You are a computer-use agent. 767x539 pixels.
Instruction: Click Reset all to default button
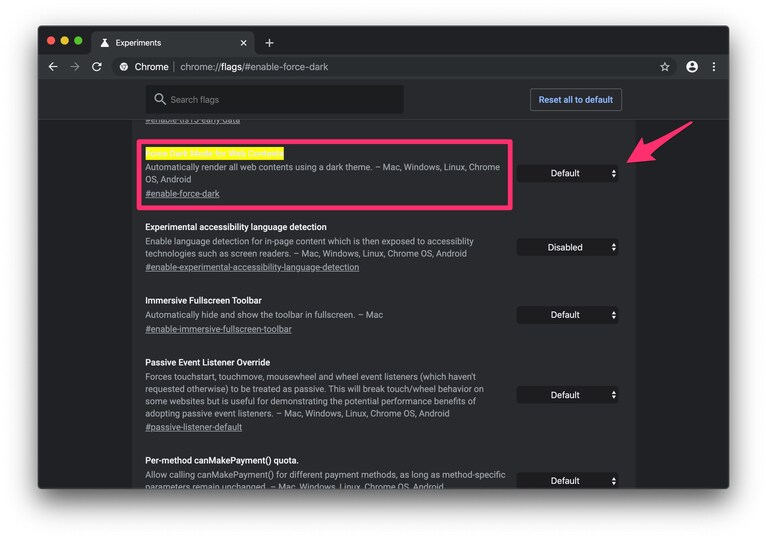pos(576,100)
